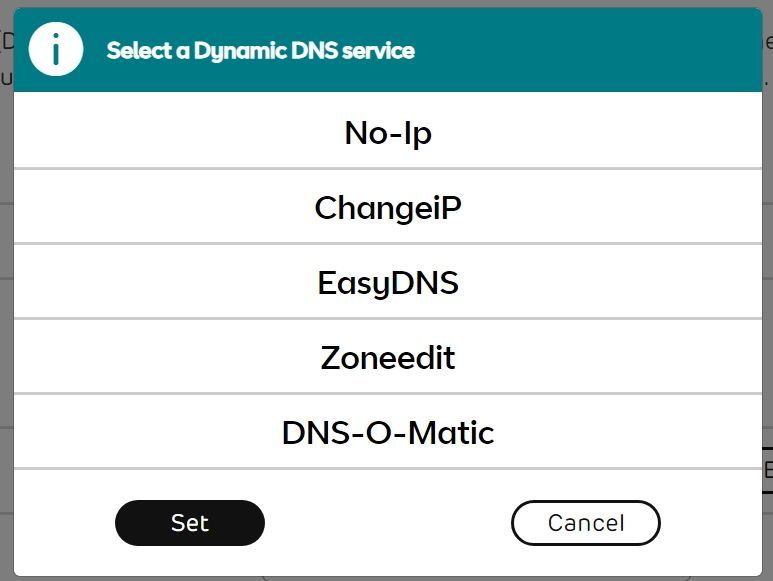
Task: Click the info icon in dialog header
Action: tap(55, 50)
